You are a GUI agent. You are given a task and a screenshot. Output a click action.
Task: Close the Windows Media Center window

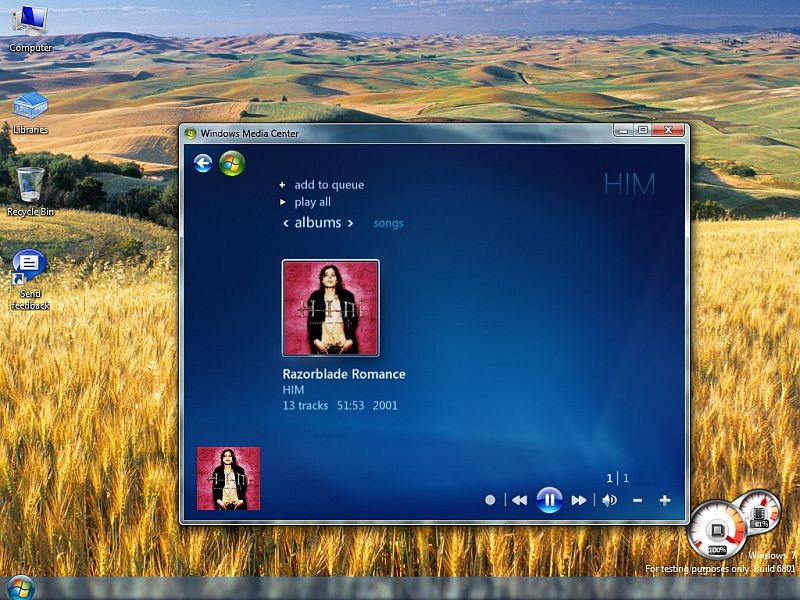coord(668,131)
